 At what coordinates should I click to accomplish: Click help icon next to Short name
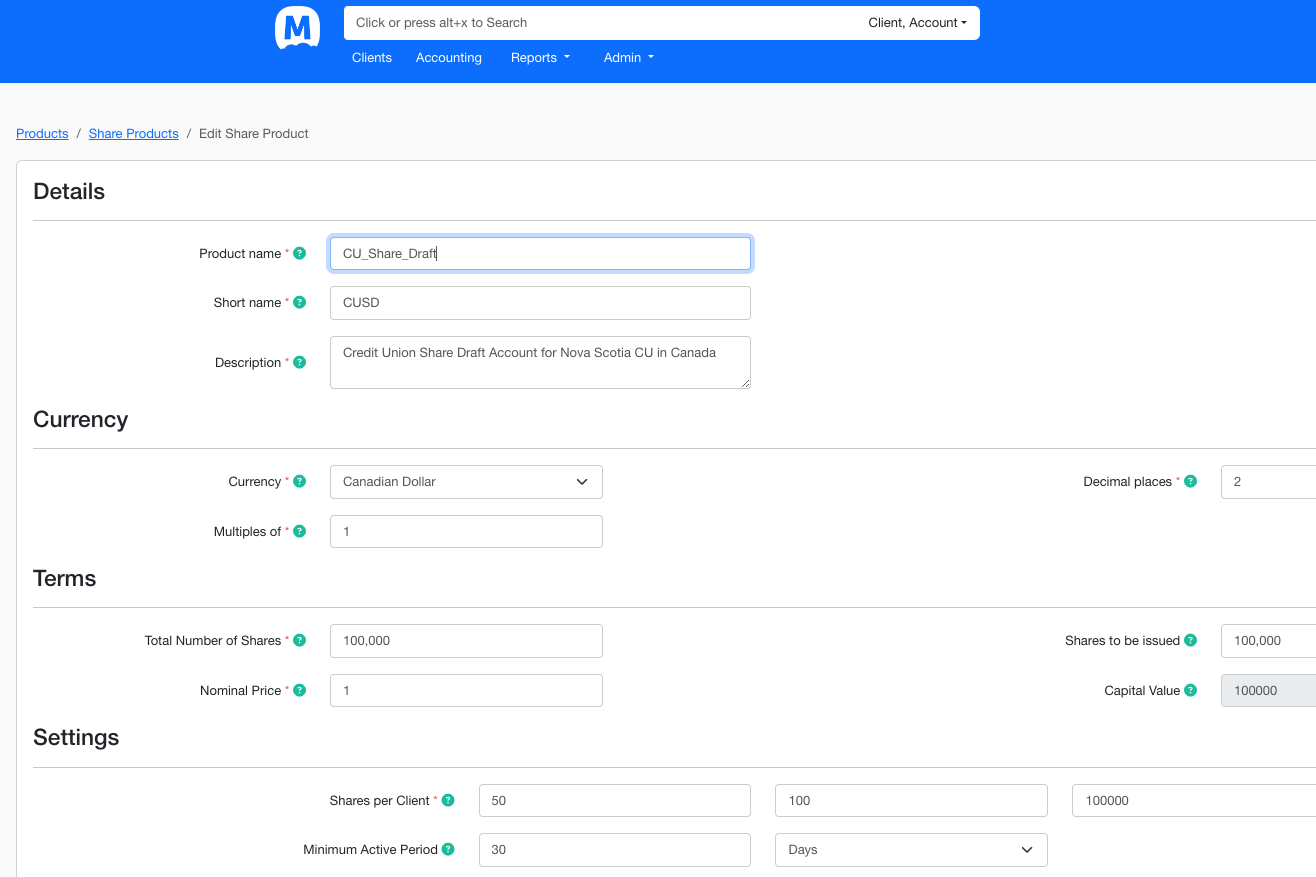(x=299, y=303)
